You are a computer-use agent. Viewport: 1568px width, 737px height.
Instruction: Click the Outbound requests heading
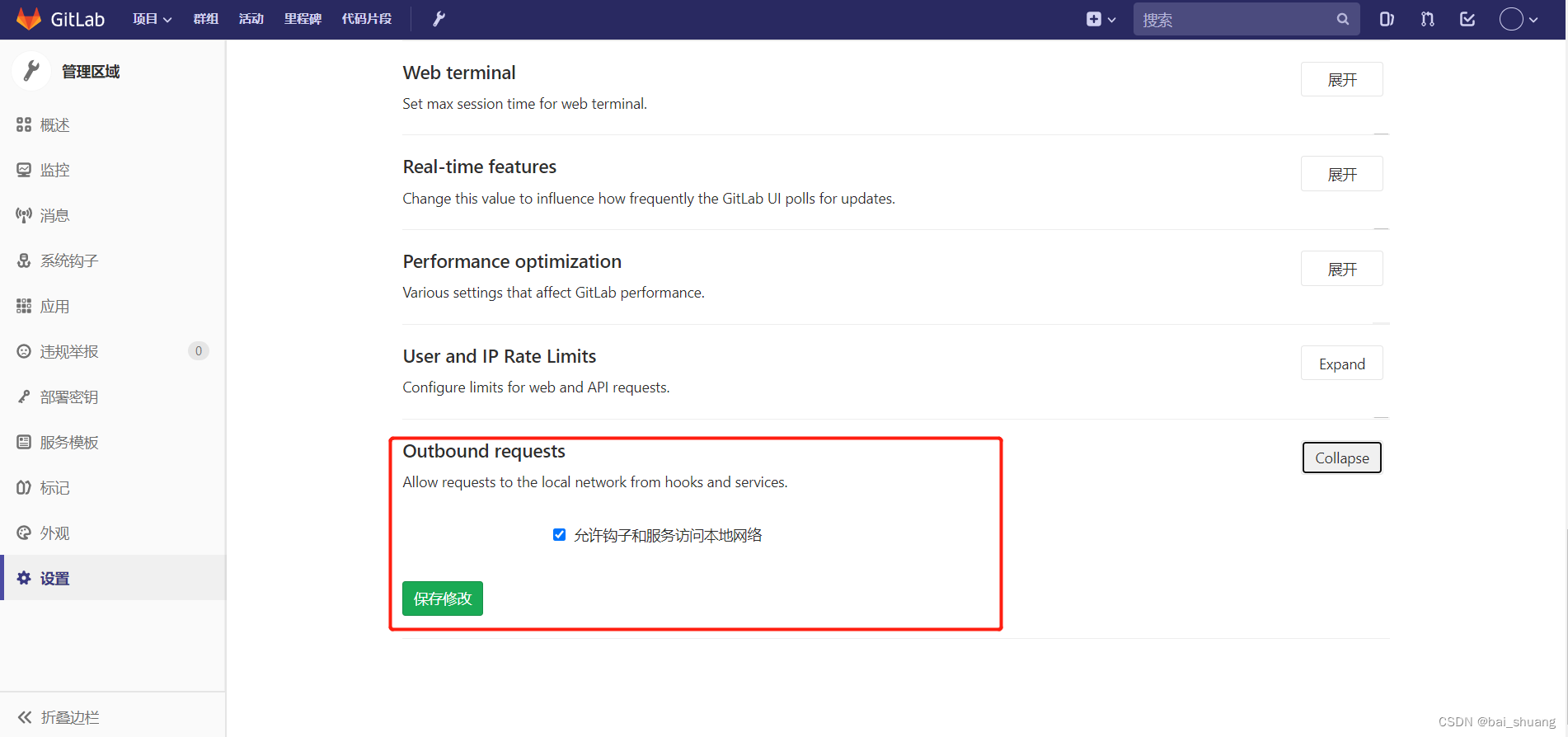[x=484, y=451]
